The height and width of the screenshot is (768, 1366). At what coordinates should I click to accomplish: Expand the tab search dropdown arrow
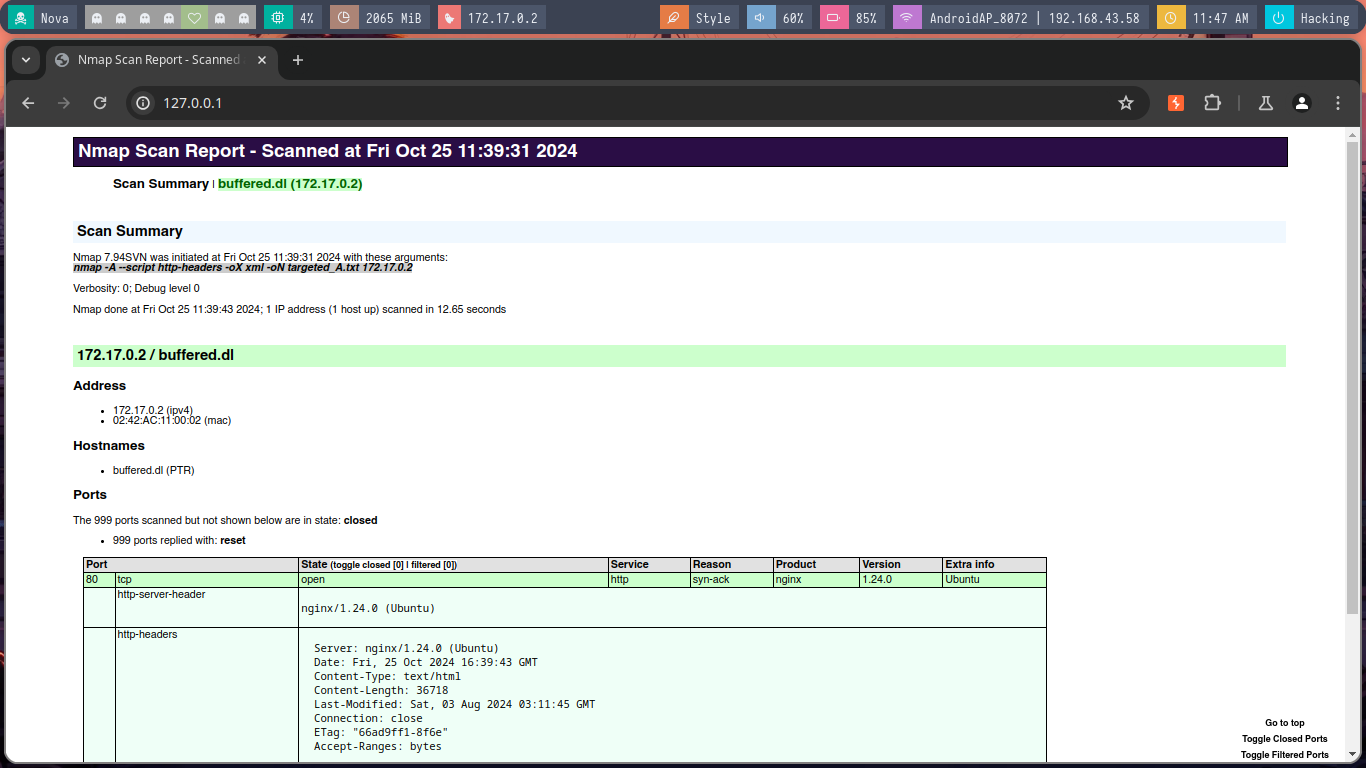(26, 60)
